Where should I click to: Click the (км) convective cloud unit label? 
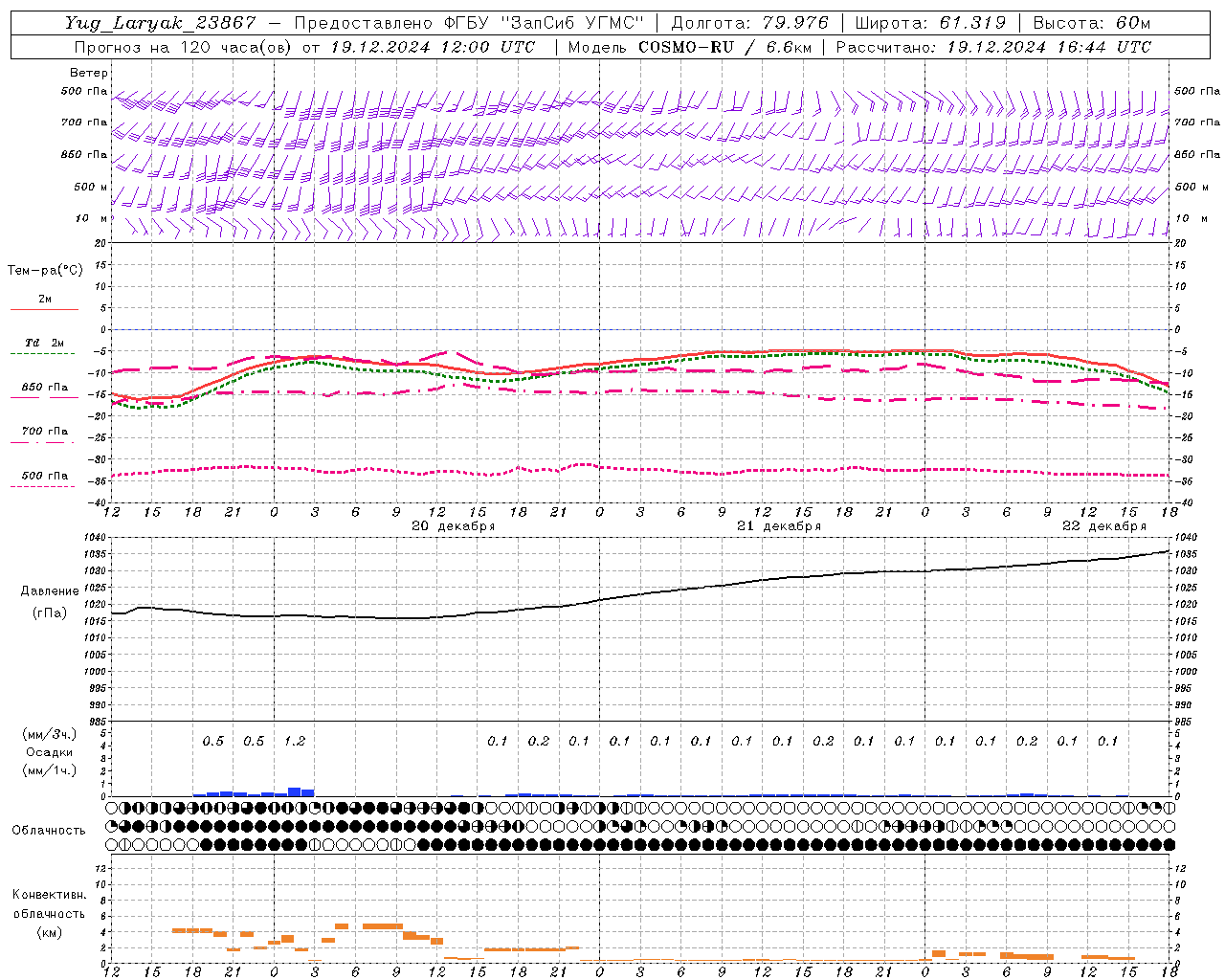click(x=50, y=932)
